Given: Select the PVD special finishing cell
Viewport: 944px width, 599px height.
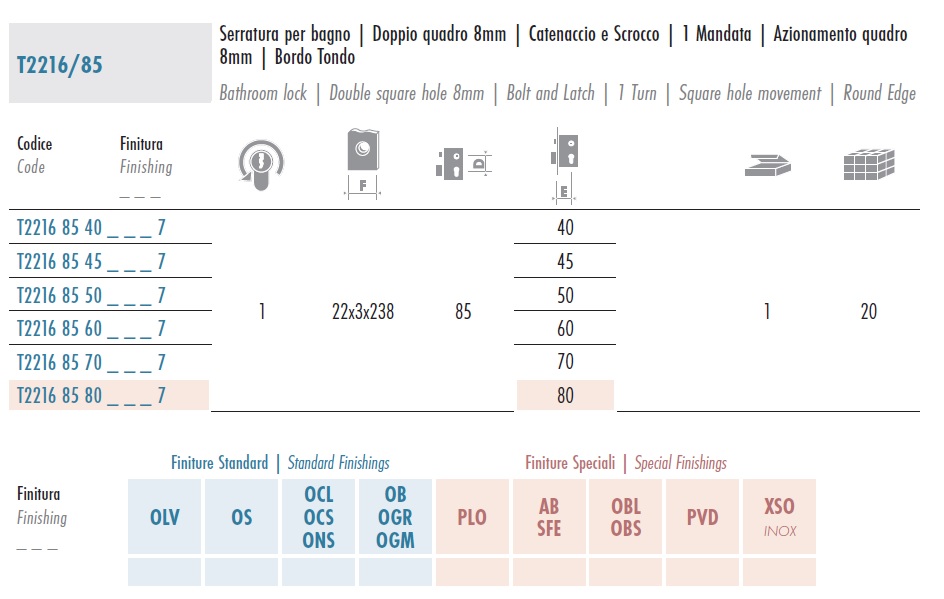Looking at the screenshot, I should click(703, 517).
